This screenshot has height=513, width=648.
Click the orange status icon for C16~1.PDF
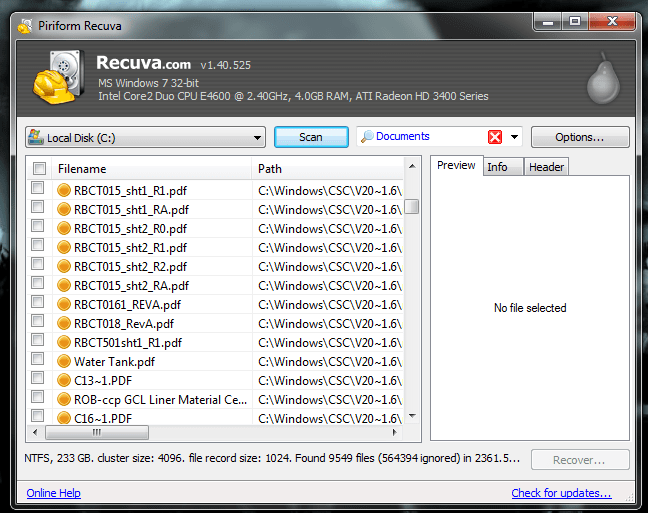click(x=64, y=418)
